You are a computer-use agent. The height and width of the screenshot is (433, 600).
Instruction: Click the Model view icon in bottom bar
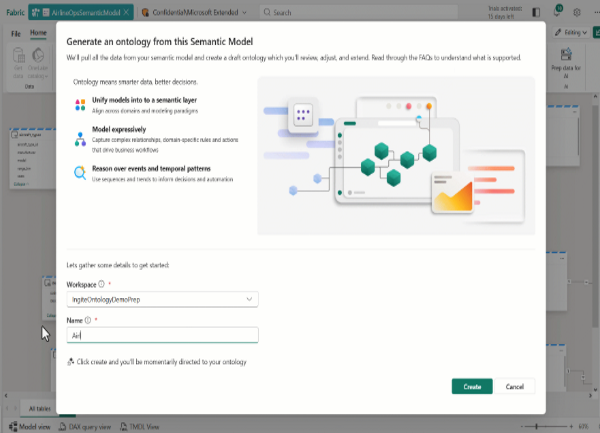13,426
